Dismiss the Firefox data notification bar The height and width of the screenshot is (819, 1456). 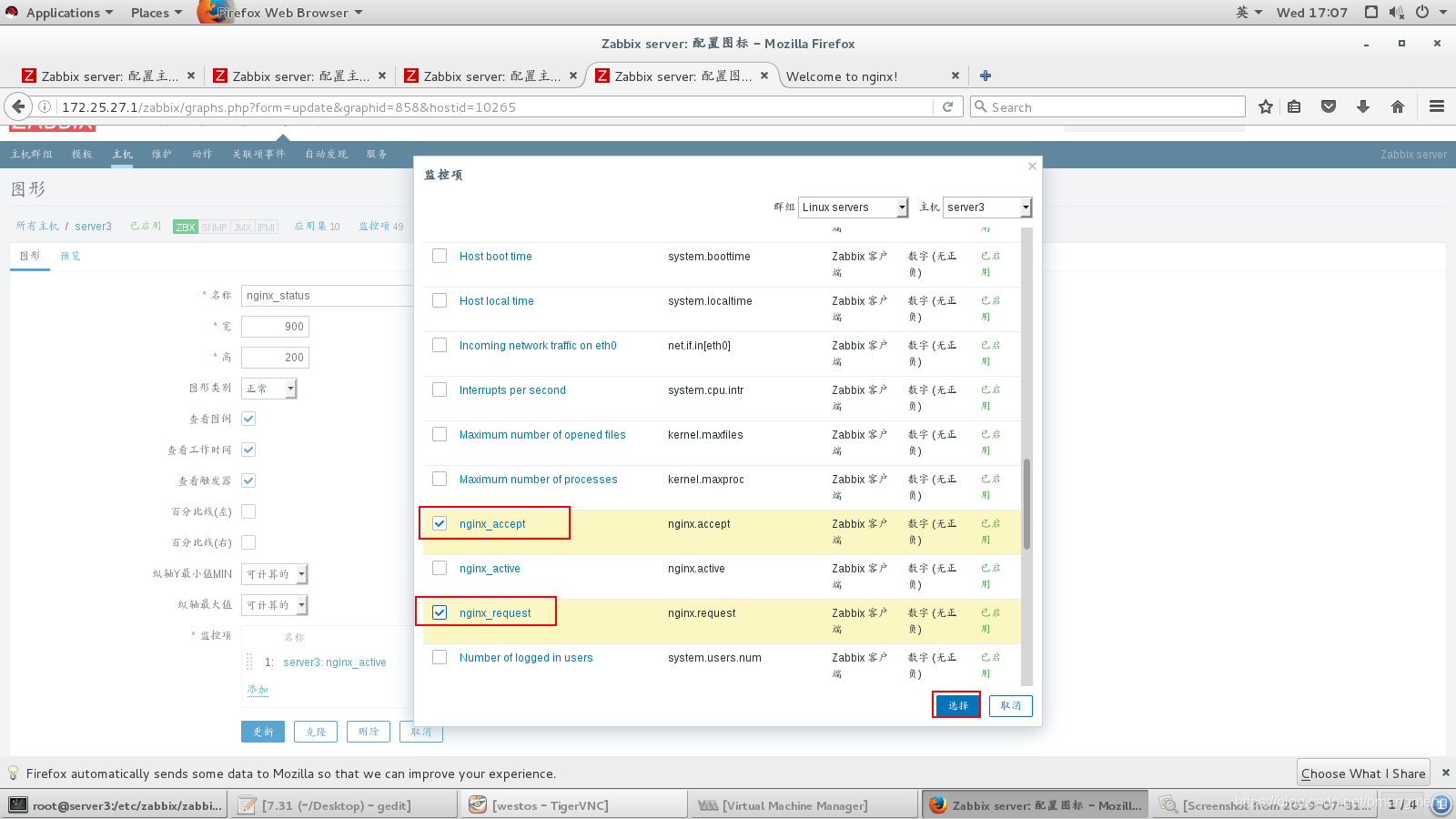pos(1445,773)
